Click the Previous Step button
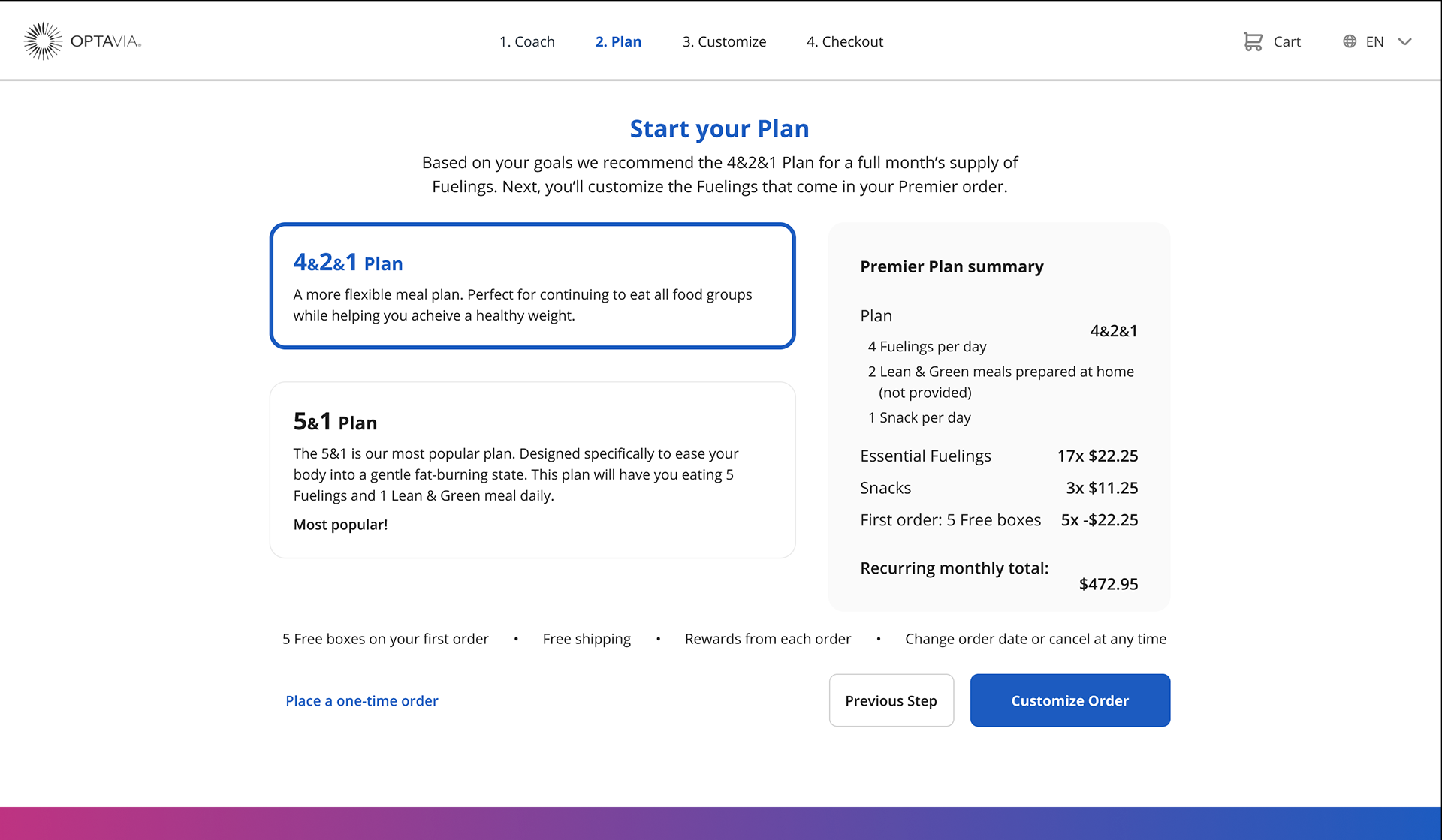The width and height of the screenshot is (1442, 840). point(891,700)
